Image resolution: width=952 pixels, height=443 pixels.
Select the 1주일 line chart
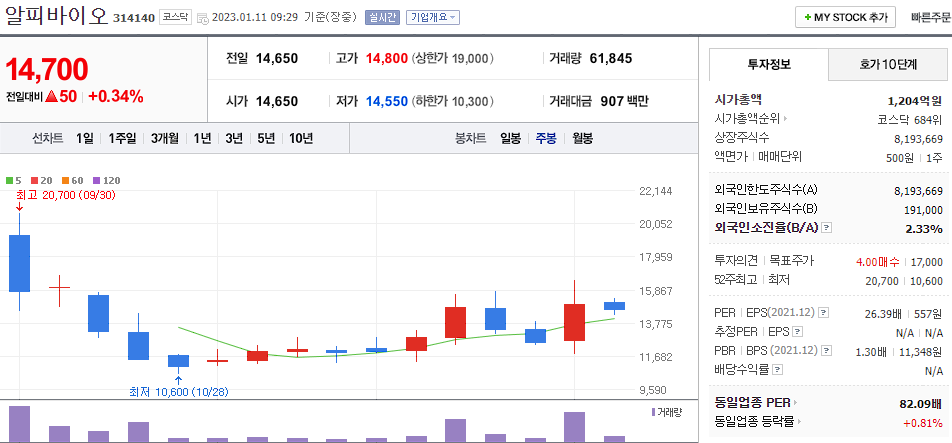pyautogui.click(x=122, y=138)
